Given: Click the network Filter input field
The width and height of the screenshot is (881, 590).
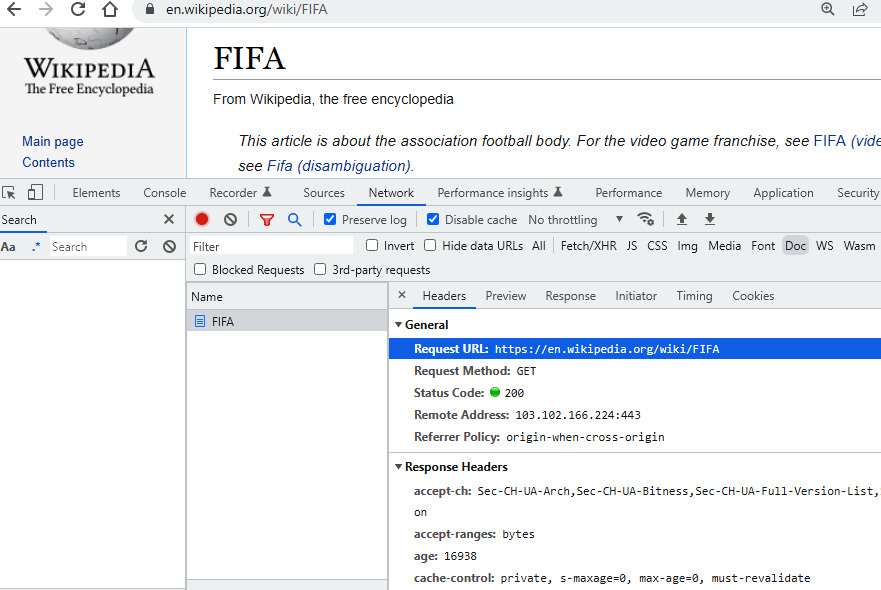Looking at the screenshot, I should [271, 246].
